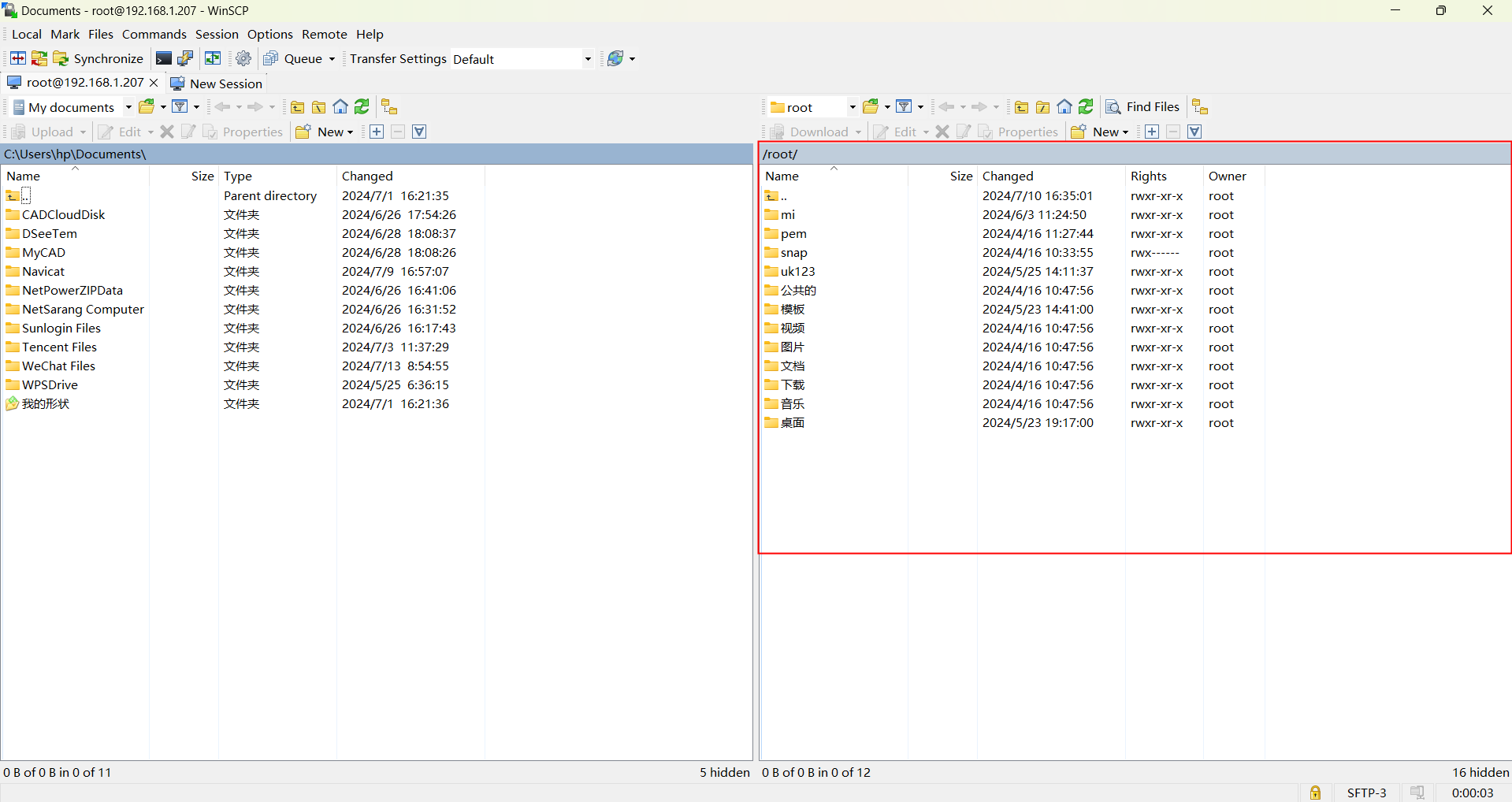
Task: Refresh the local panel
Action: [x=362, y=107]
